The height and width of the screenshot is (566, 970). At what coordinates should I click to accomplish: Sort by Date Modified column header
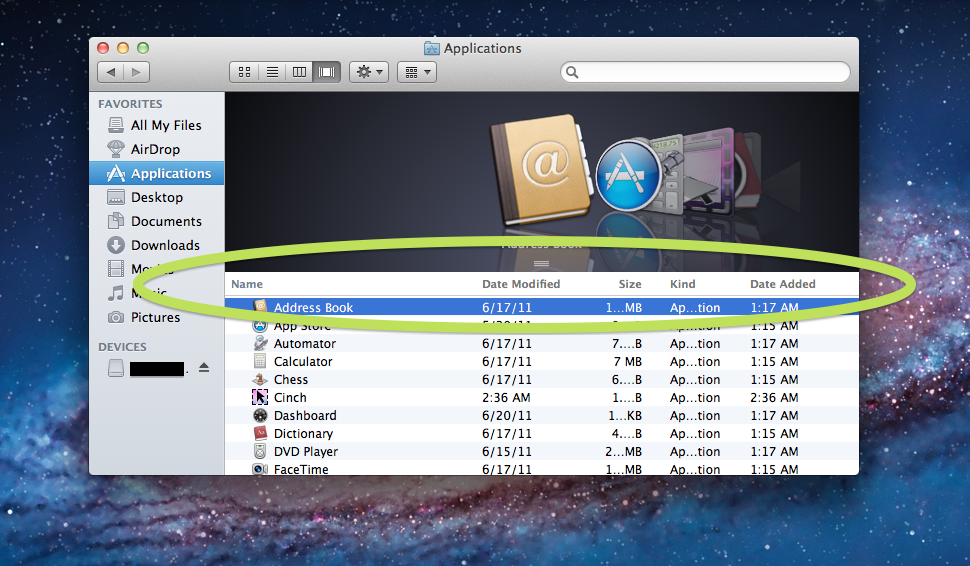click(521, 284)
